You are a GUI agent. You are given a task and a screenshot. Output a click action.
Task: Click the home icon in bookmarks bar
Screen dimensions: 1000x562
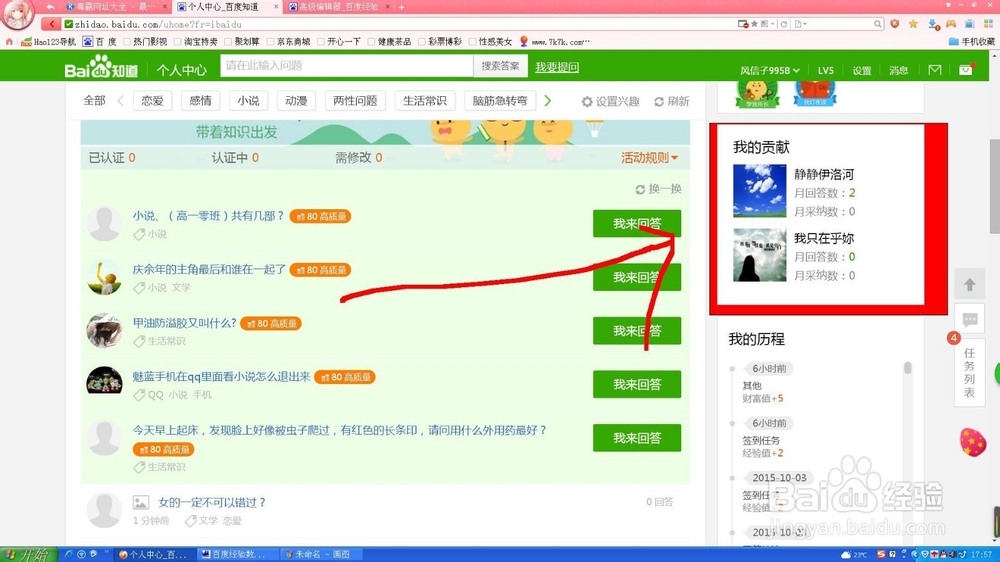(9, 41)
